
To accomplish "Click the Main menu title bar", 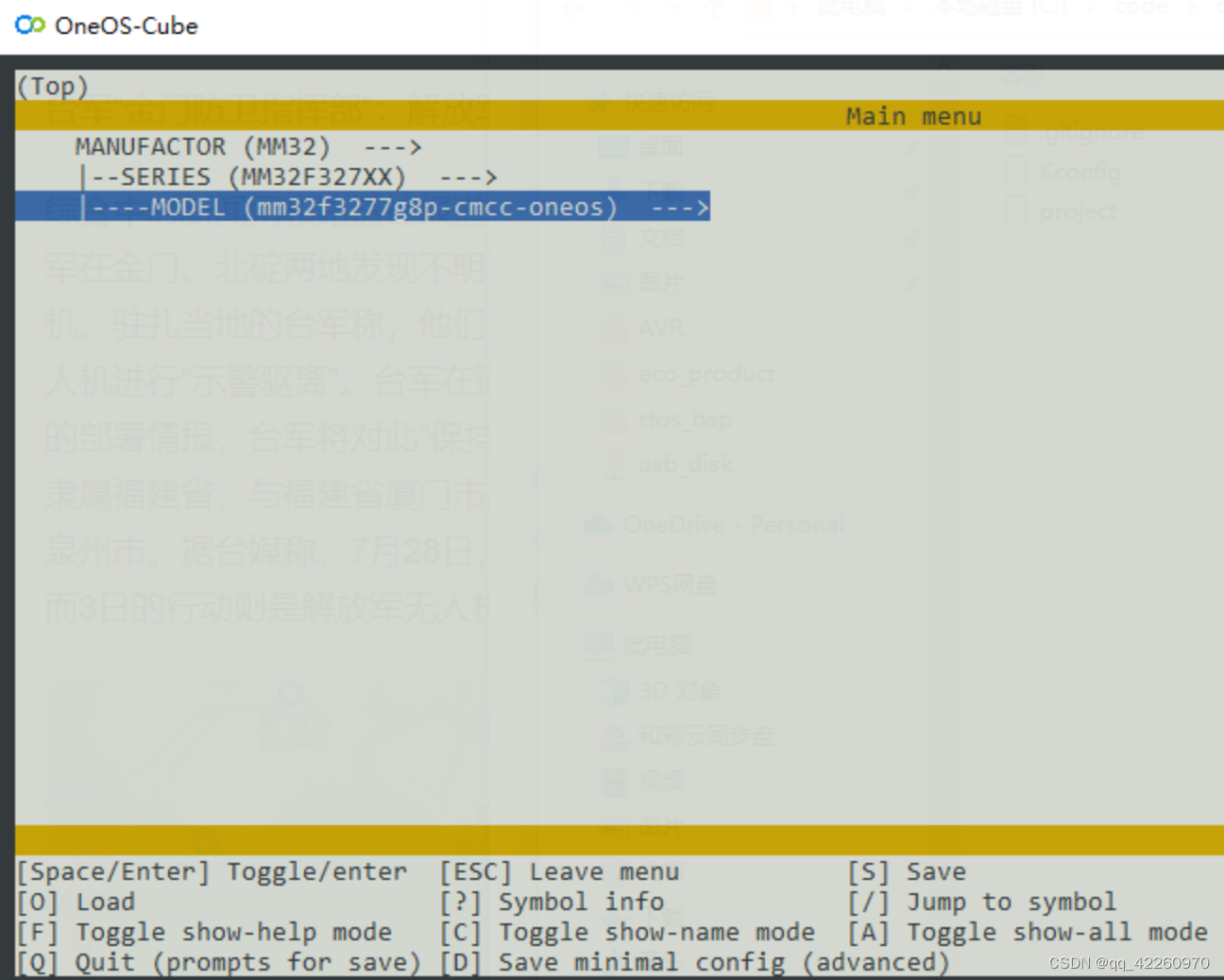I will coord(620,116).
